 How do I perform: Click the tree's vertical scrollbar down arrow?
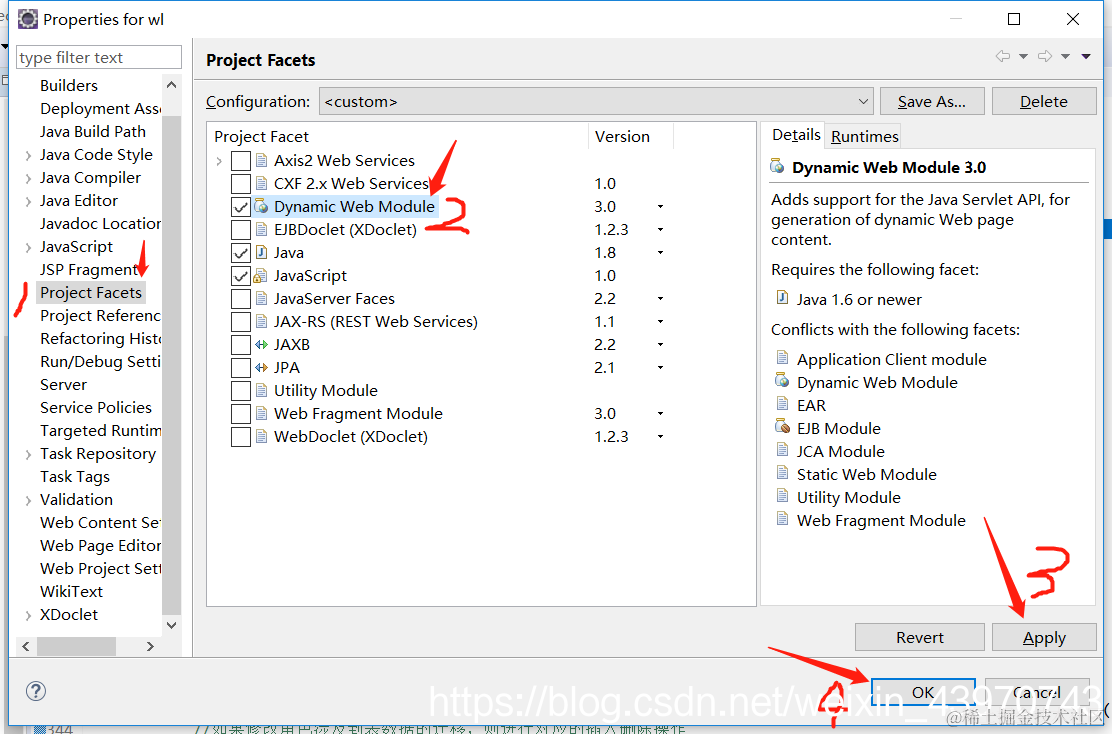tap(172, 625)
